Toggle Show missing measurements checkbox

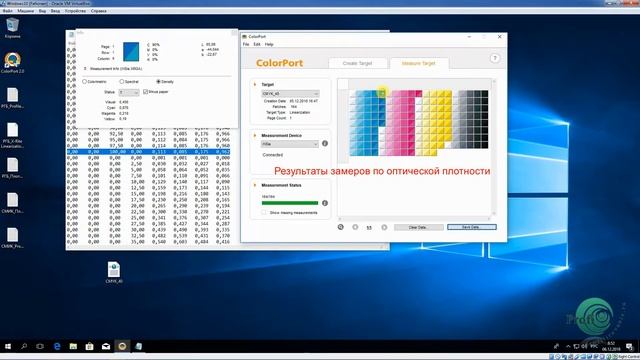(264, 213)
